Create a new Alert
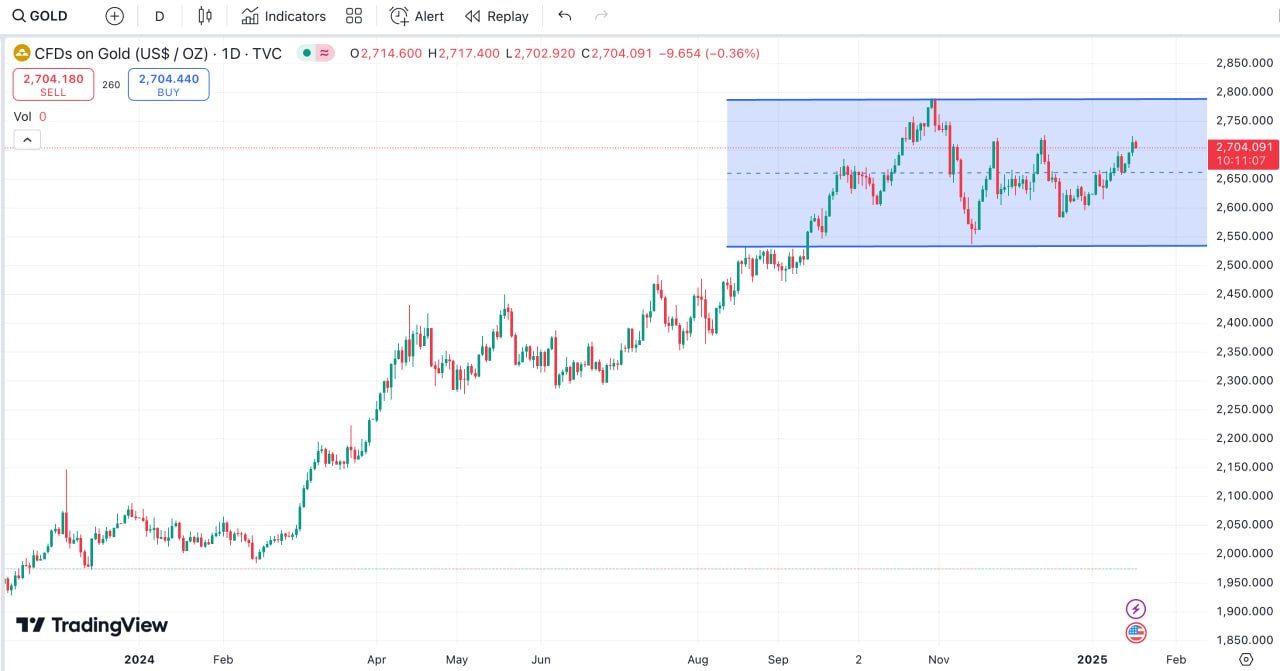Image resolution: width=1280 pixels, height=671 pixels. [417, 16]
